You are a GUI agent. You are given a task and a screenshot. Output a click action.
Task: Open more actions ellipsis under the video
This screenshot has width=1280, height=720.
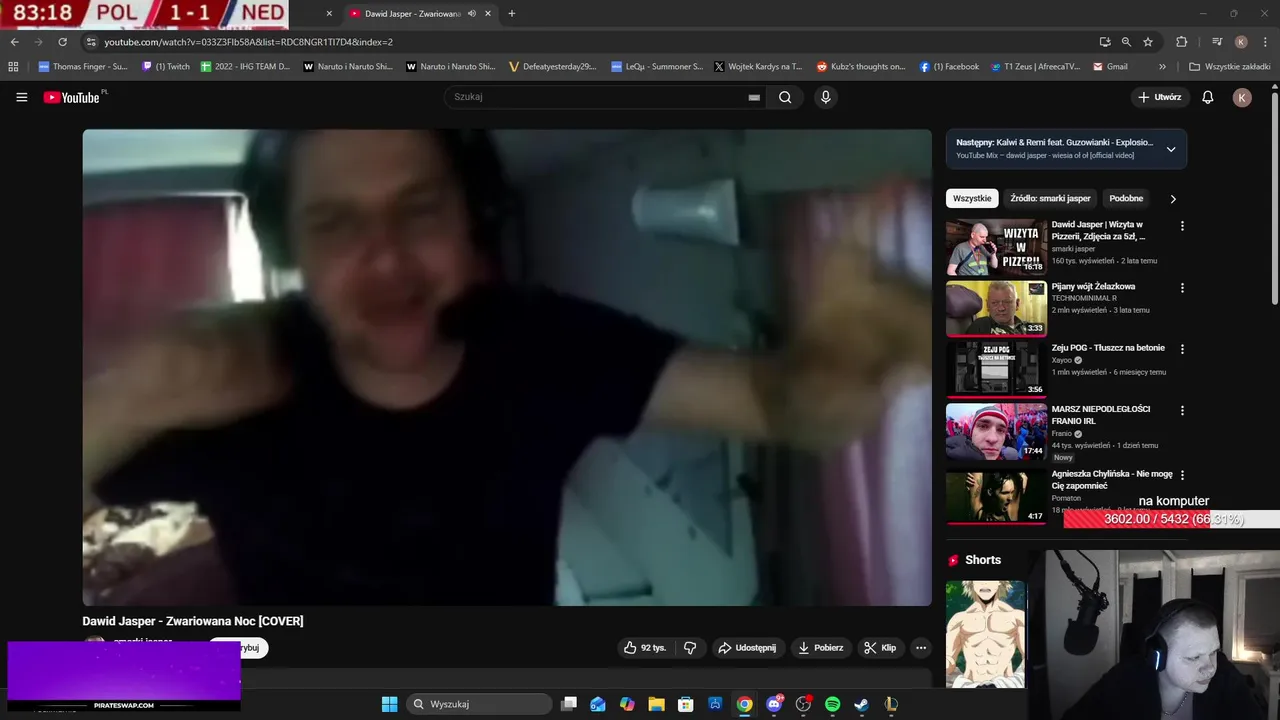click(921, 648)
